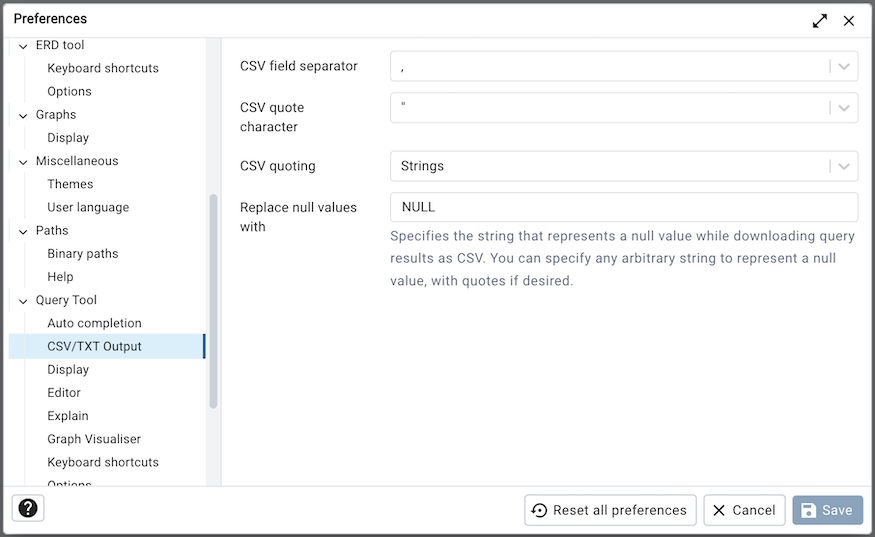
Task: Close the Preferences dialog with X icon
Action: tap(848, 20)
